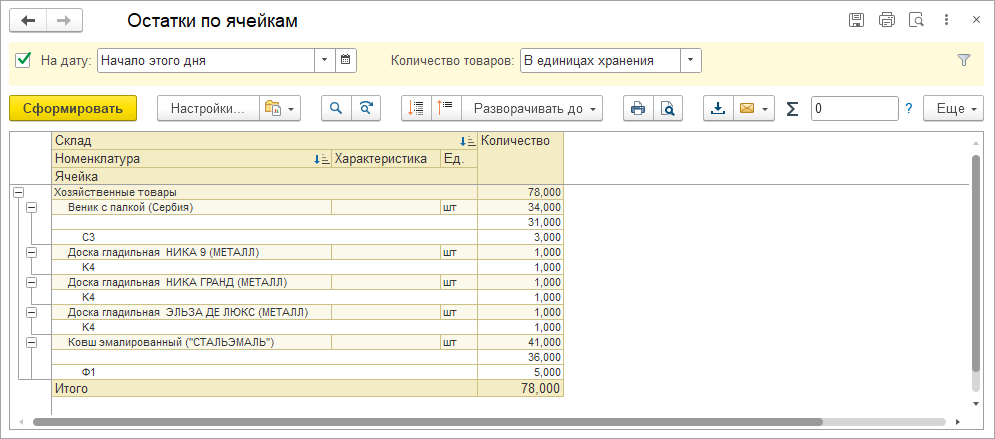Select K4 cell under НИКА ГРАНД

coord(264,297)
